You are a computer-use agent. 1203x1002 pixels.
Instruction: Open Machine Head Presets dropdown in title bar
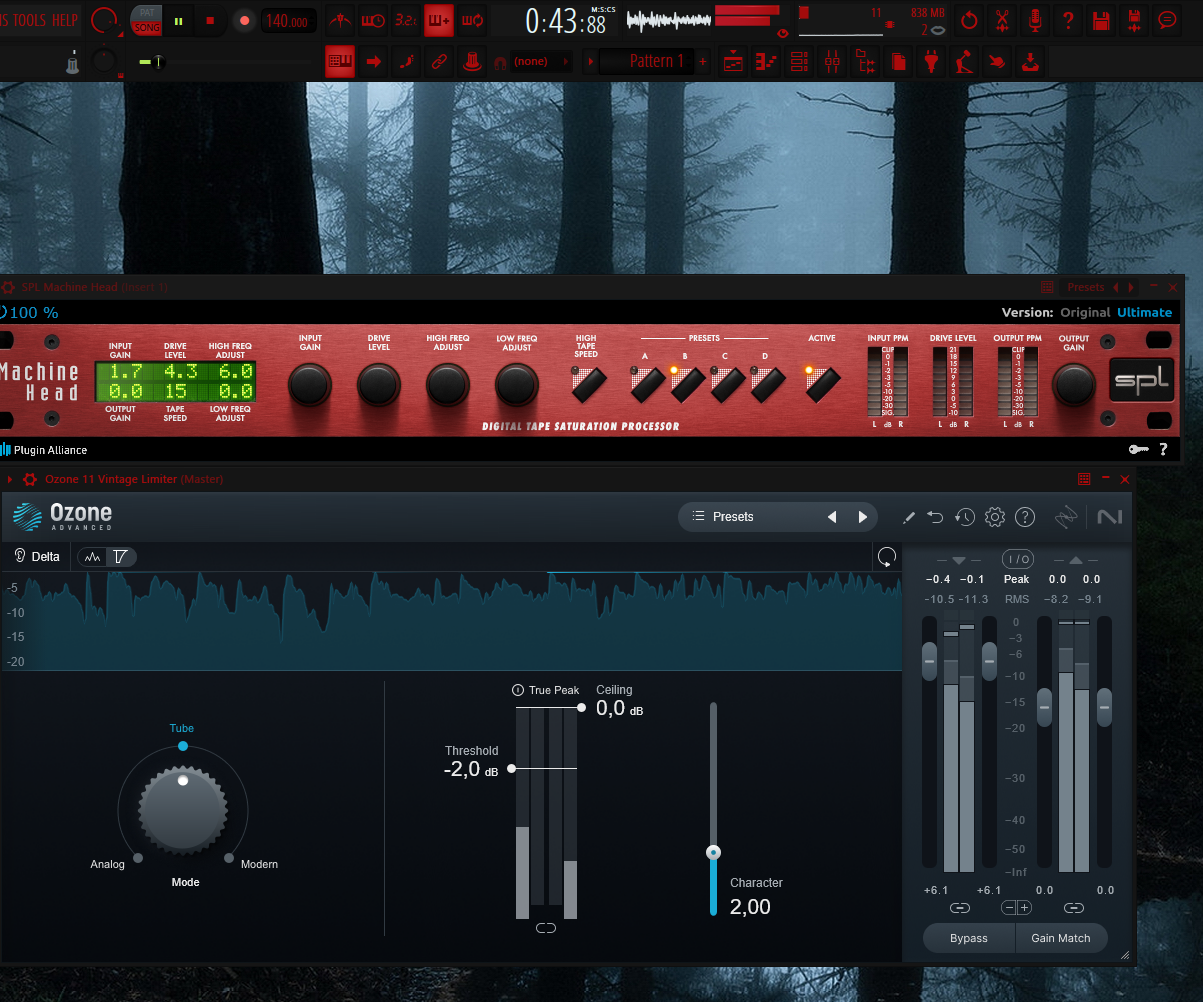coord(1085,287)
